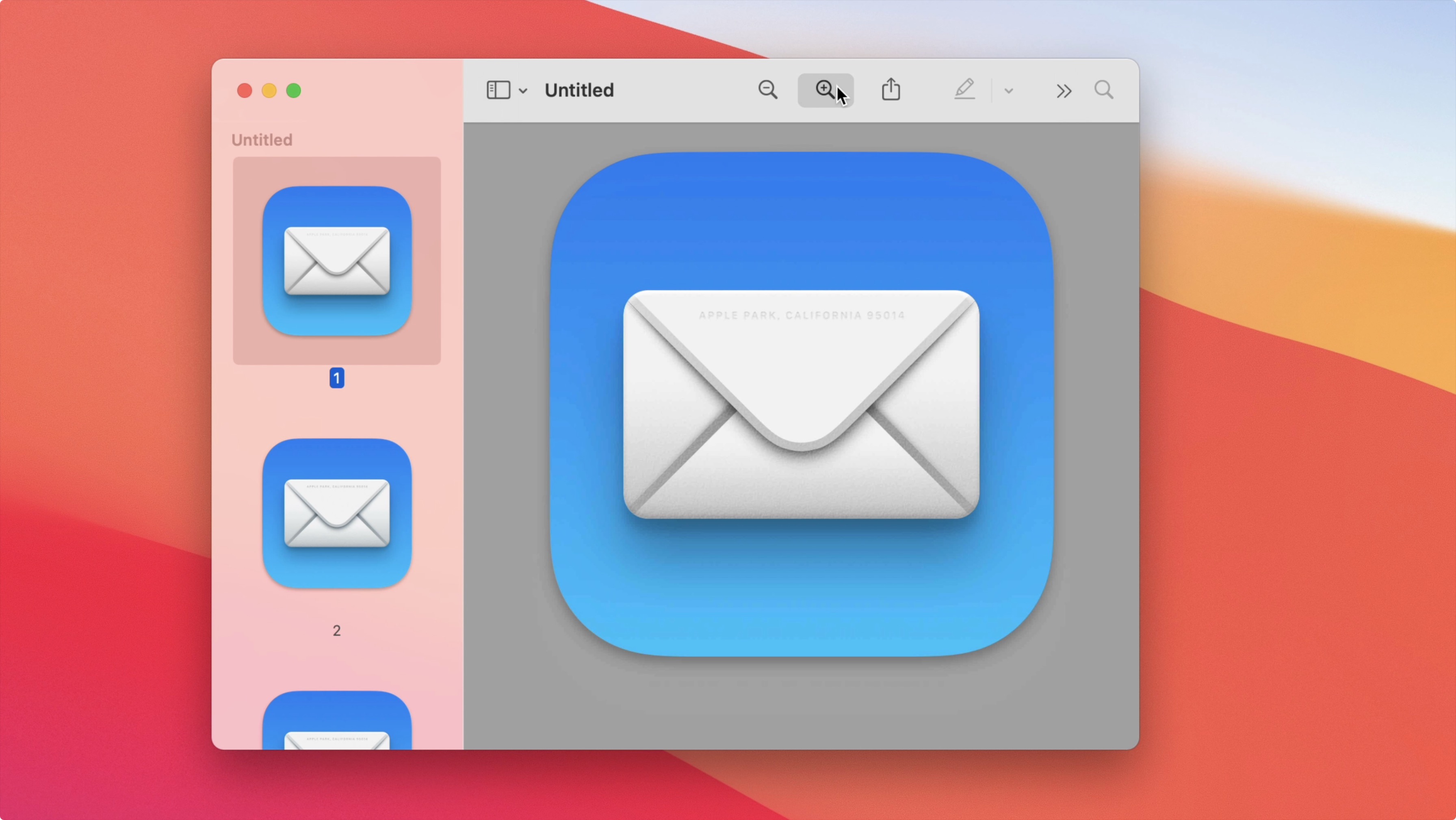1456x820 pixels.
Task: Expand the toolbar overflow double-chevron
Action: pos(1064,91)
